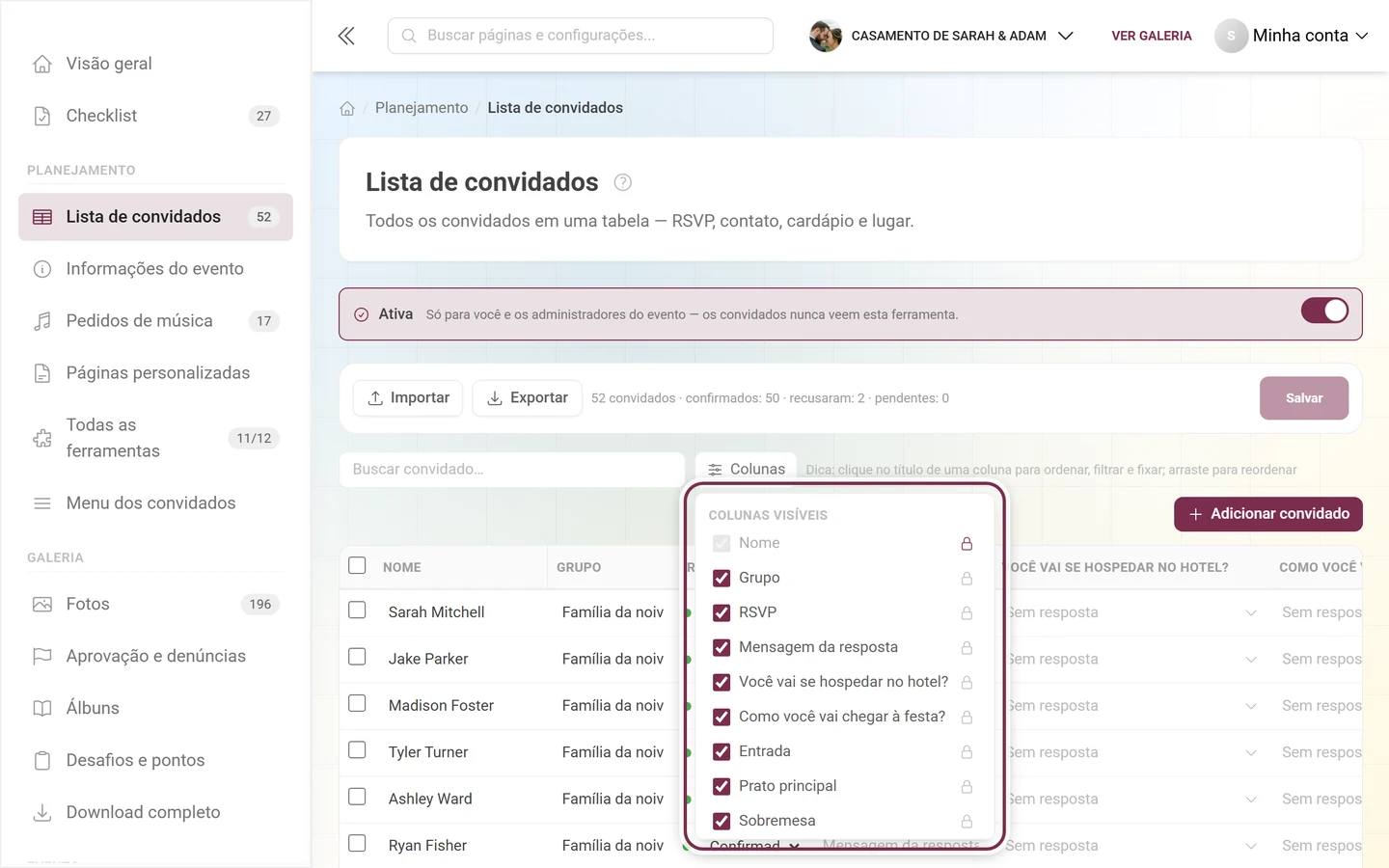Screen dimensions: 1389x868
Task: Click the lock icon in the RSVP row
Action: pyautogui.click(x=967, y=613)
